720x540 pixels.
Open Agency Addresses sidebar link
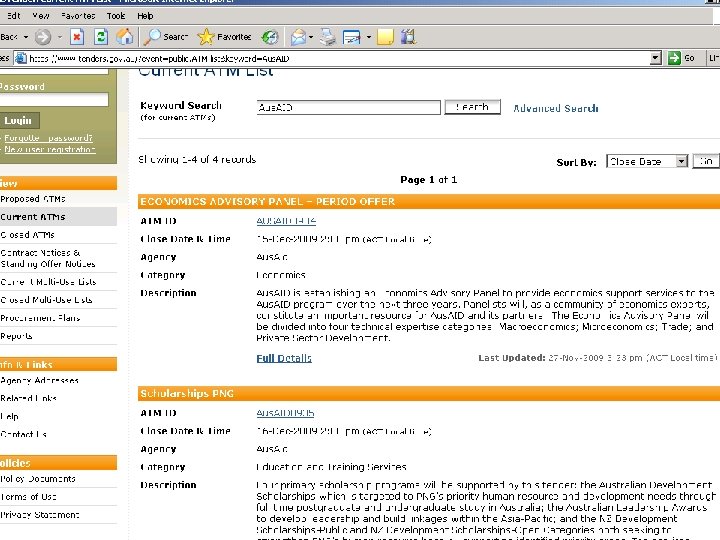[39, 380]
